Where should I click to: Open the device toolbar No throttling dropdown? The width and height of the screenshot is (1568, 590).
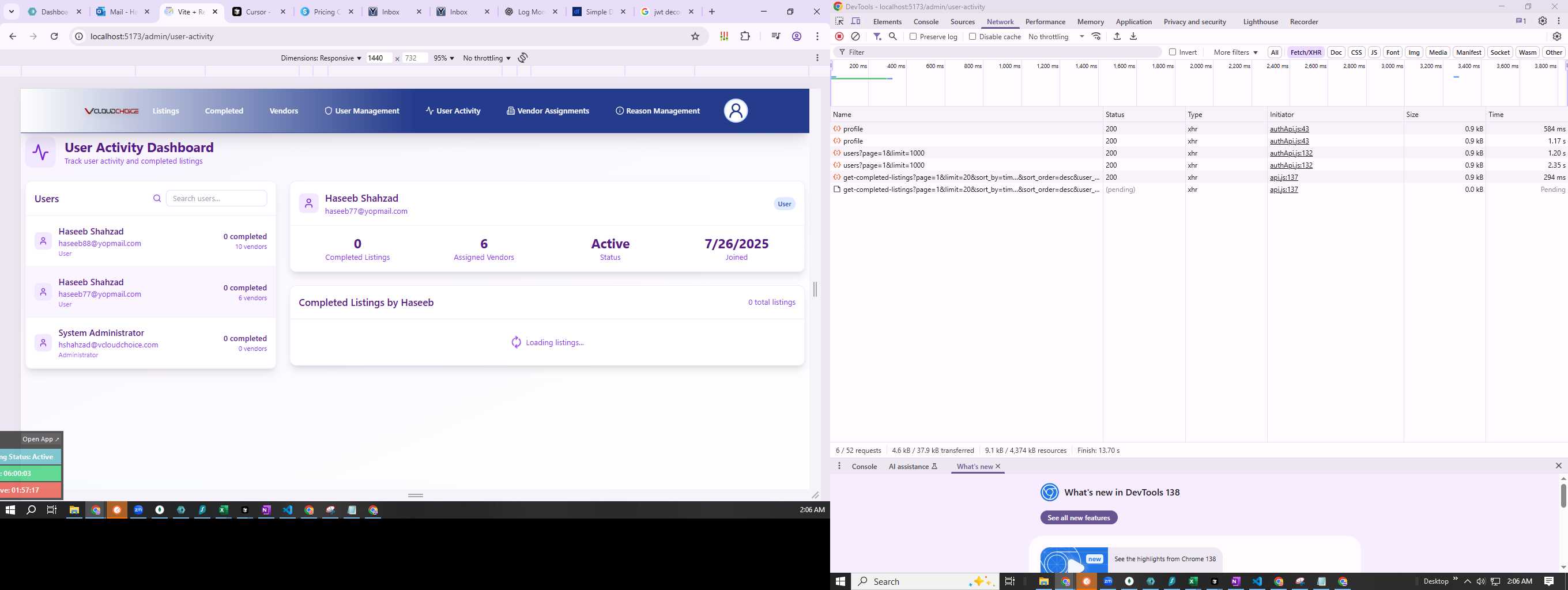(487, 58)
